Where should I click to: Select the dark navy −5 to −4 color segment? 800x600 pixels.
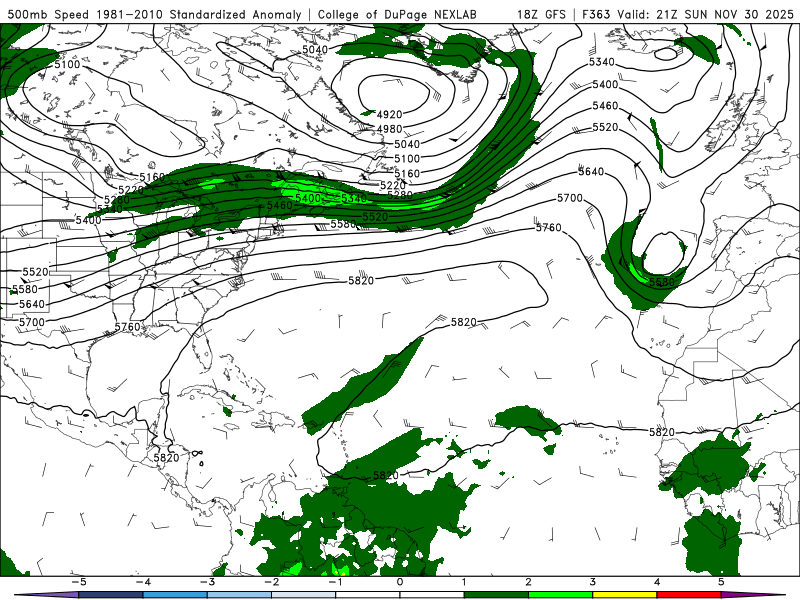coord(111,595)
